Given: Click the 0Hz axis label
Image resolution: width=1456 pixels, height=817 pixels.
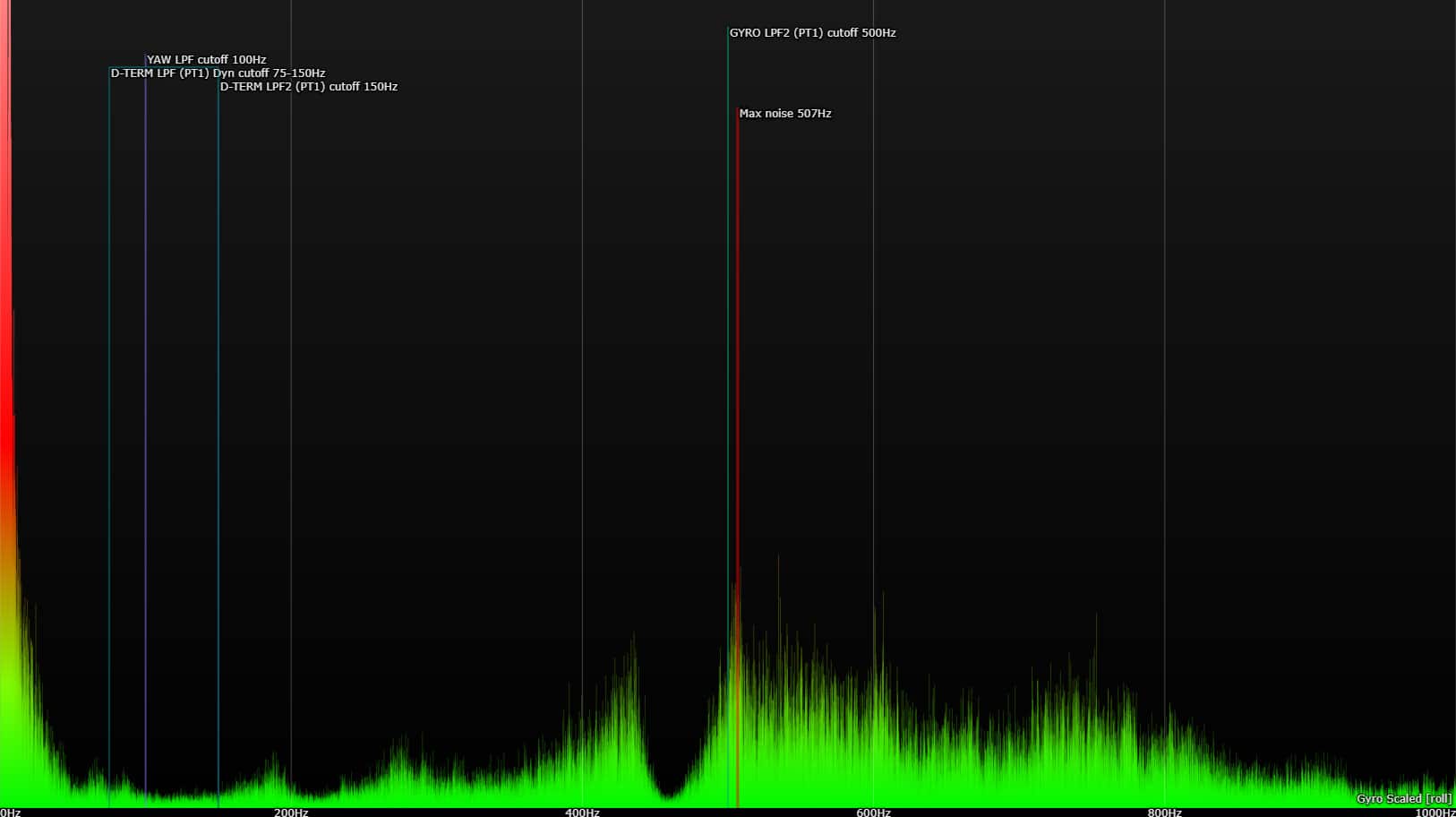Looking at the screenshot, I should (11, 812).
